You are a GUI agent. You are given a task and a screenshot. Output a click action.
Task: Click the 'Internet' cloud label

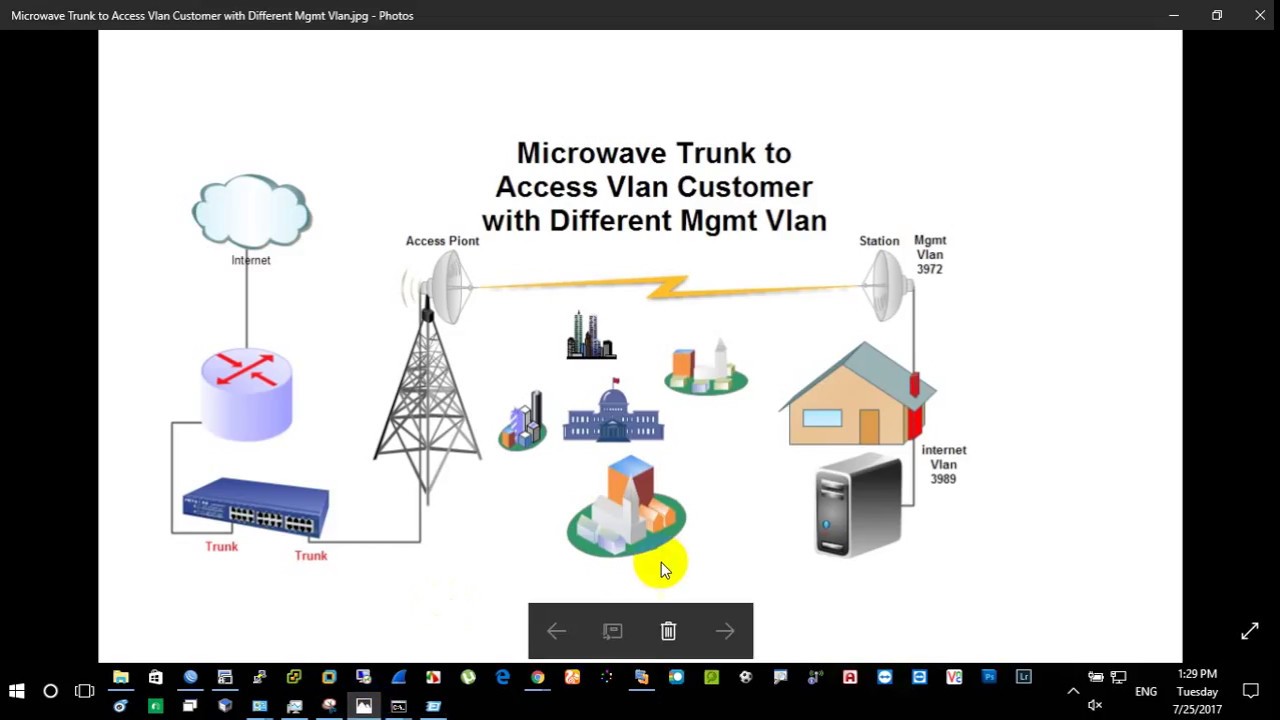(251, 260)
